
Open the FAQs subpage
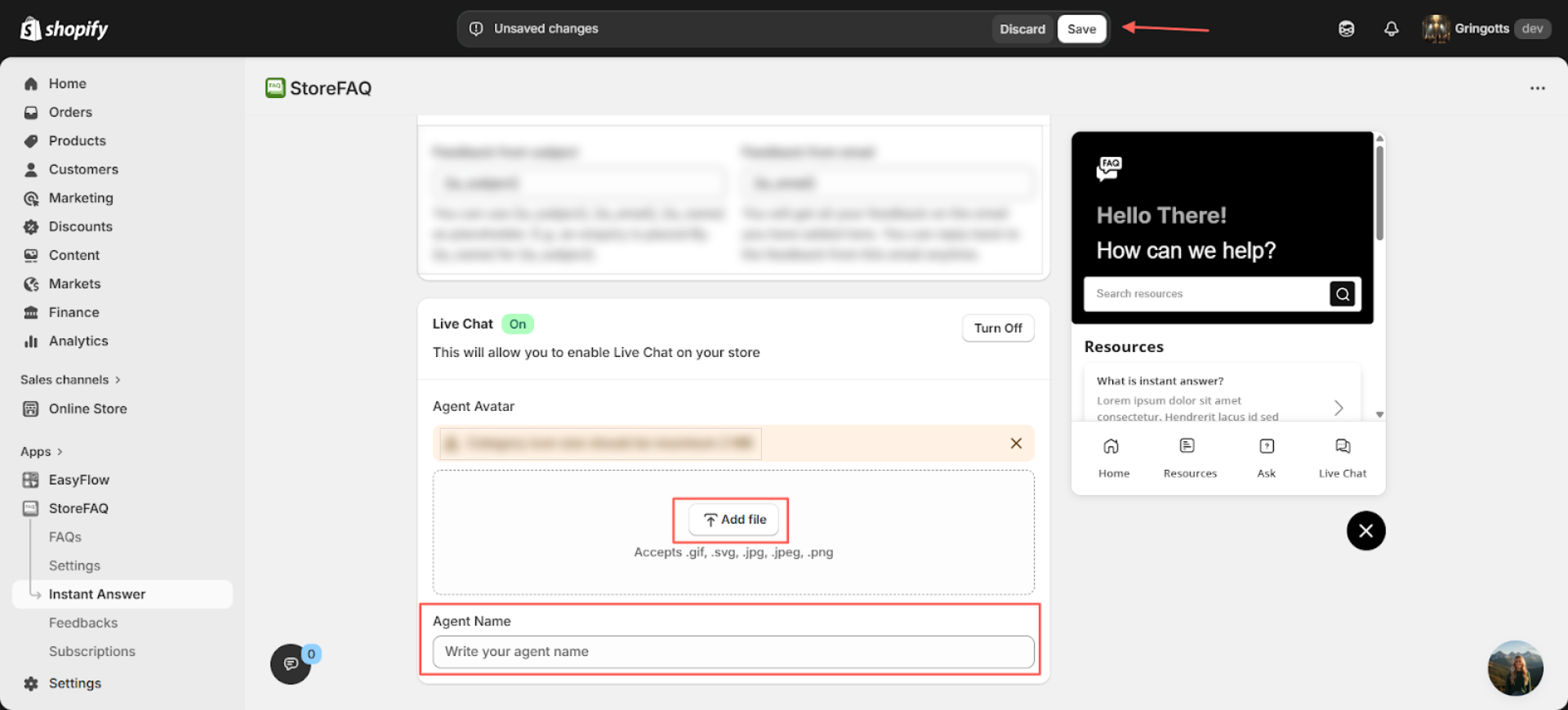click(65, 537)
